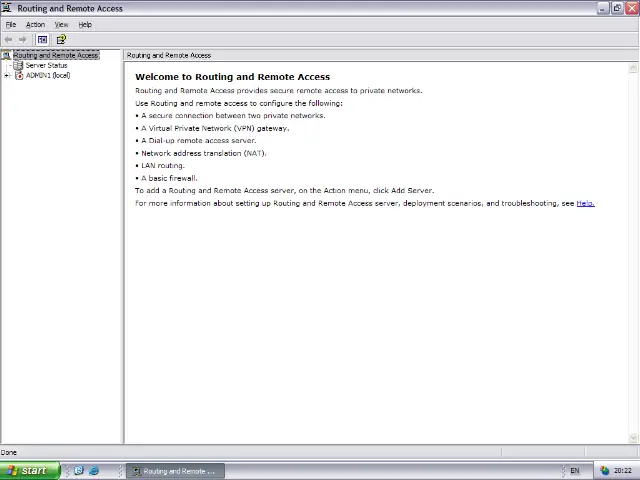Viewport: 640px width, 480px height.
Task: Click the Routing and Remote Access title bar icon
Action: [8, 8]
